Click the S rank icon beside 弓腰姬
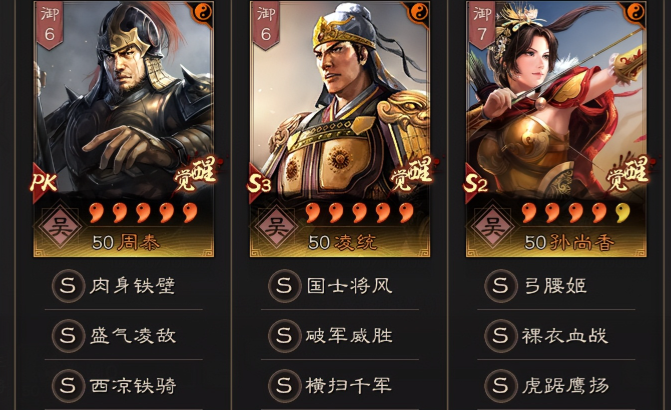The width and height of the screenshot is (671, 410). pyautogui.click(x=500, y=285)
